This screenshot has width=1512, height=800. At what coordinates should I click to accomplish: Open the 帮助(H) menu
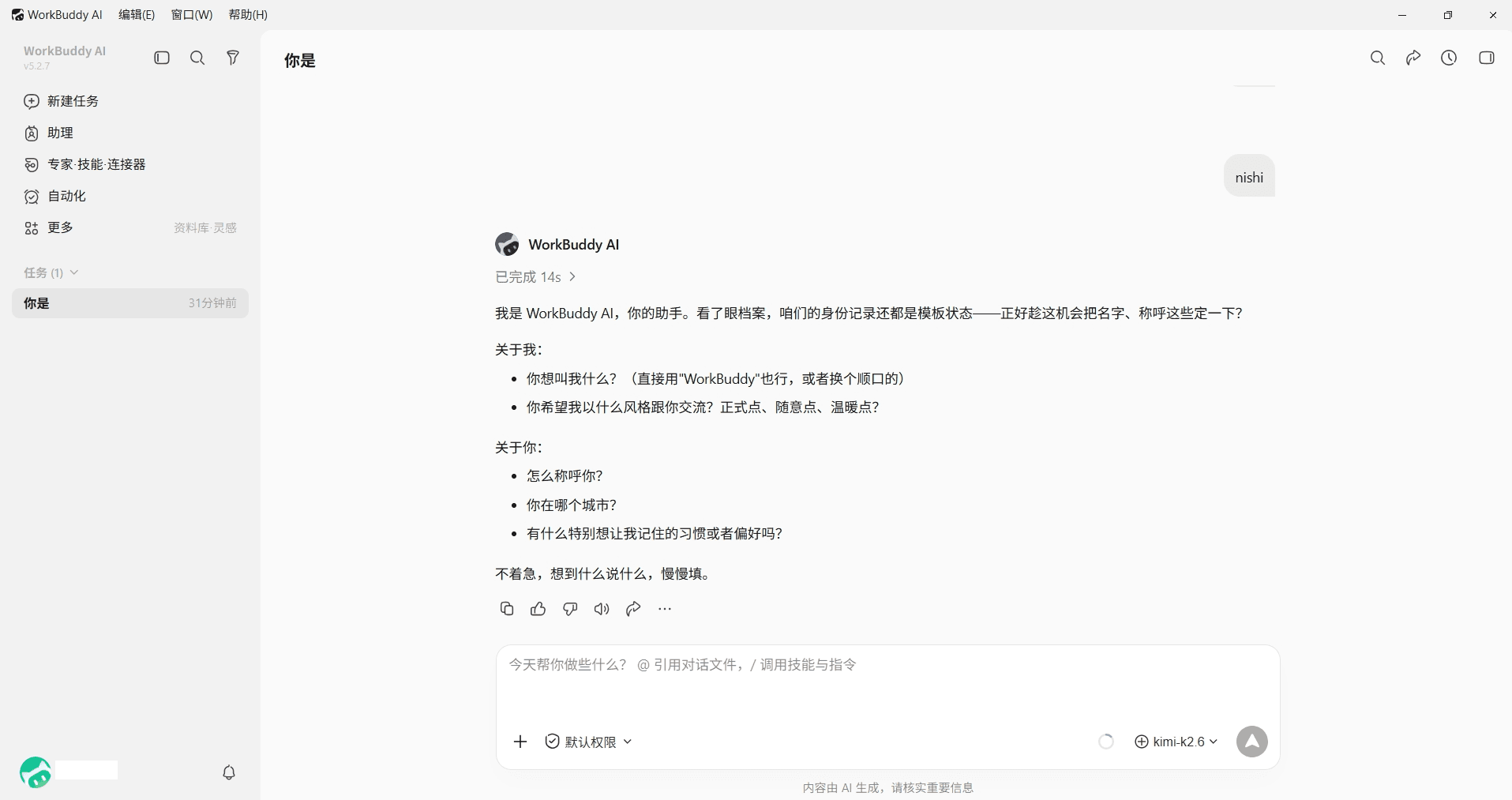(248, 15)
